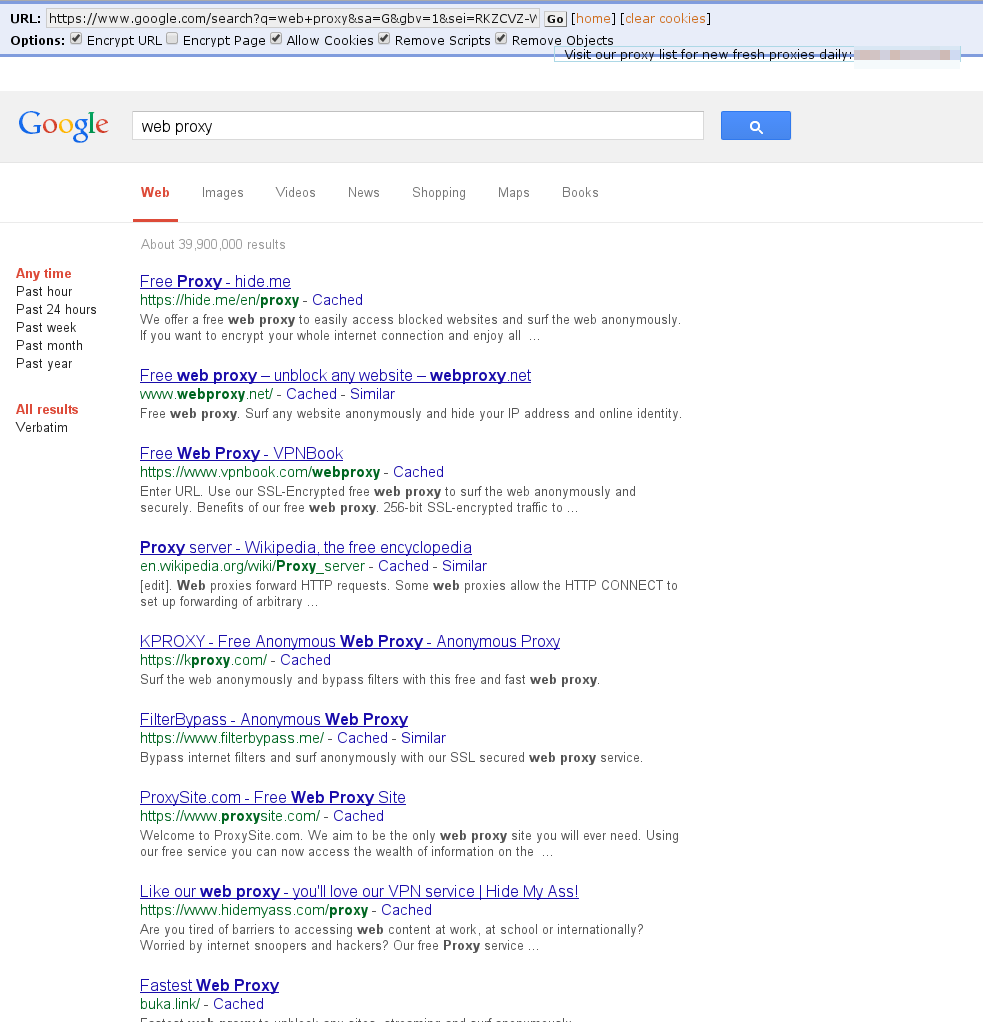
Task: Open the News tab
Action: [x=364, y=192]
